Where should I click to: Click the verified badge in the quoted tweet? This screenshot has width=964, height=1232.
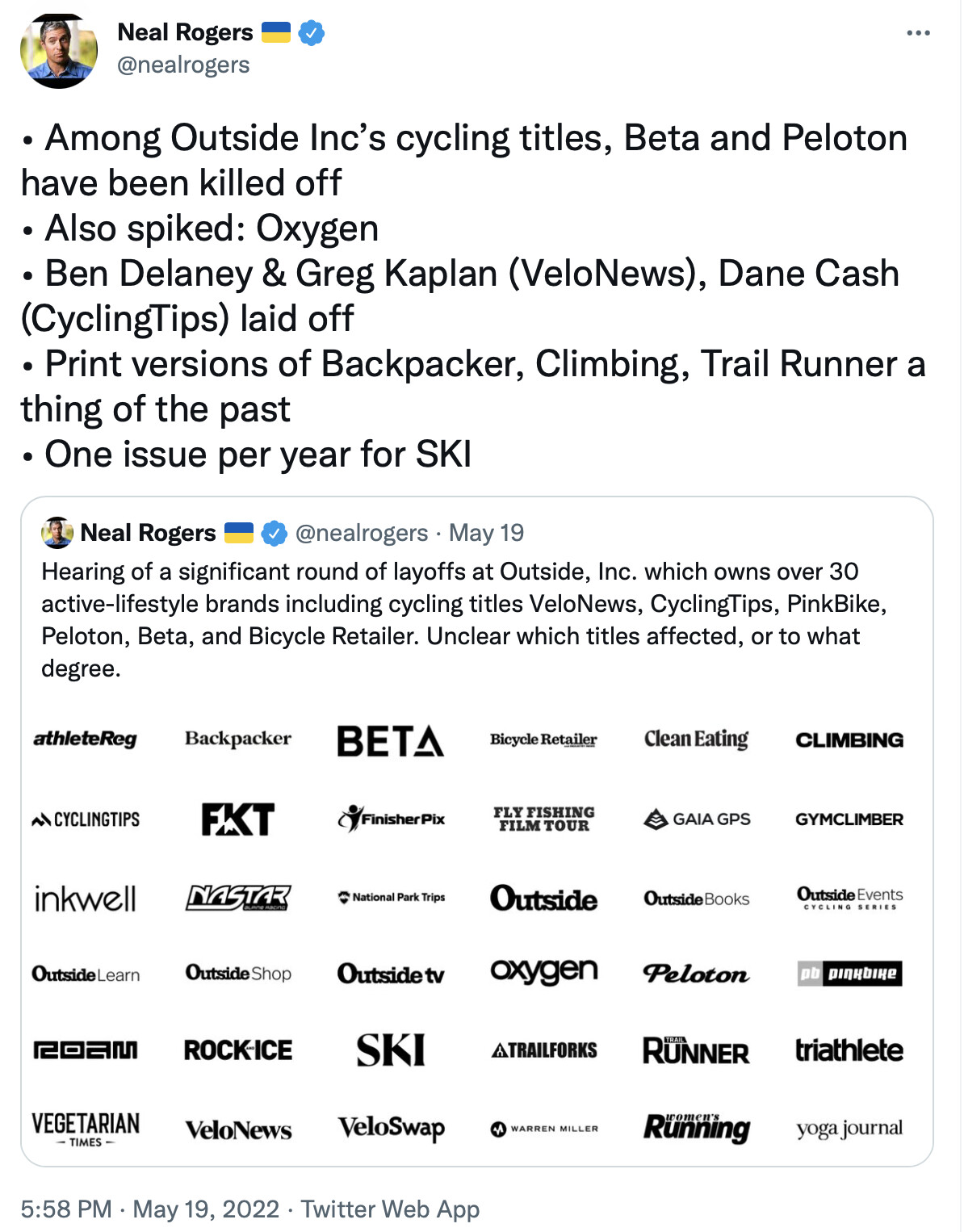click(x=275, y=533)
